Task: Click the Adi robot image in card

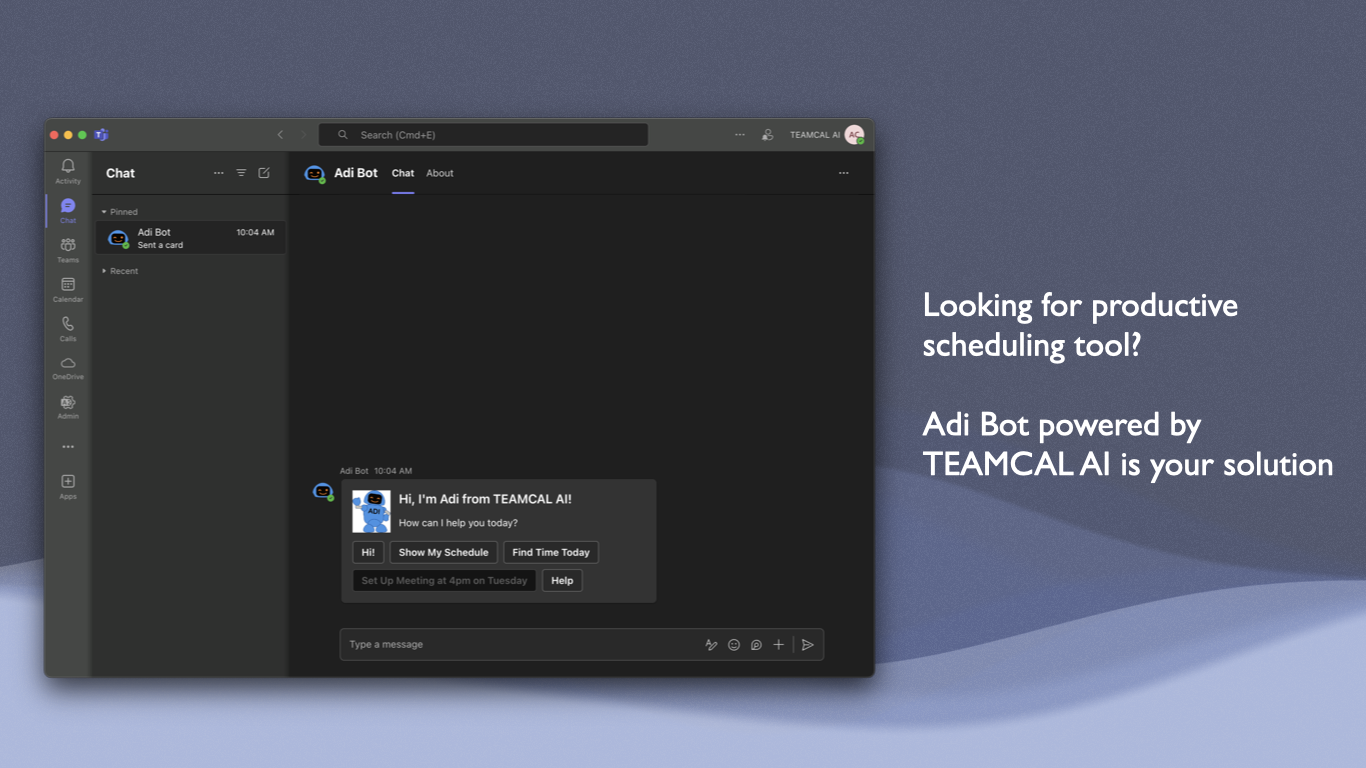Action: pyautogui.click(x=372, y=511)
